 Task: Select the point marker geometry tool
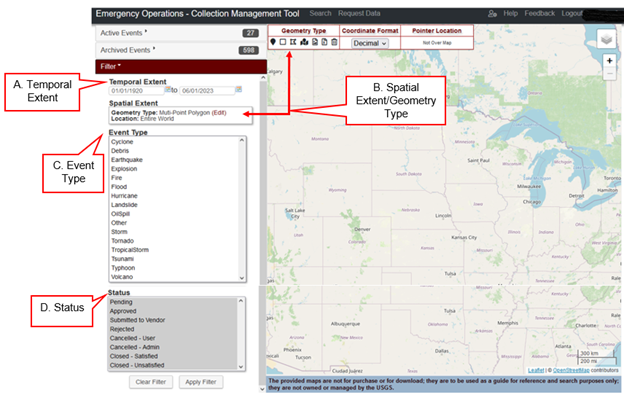point(273,42)
